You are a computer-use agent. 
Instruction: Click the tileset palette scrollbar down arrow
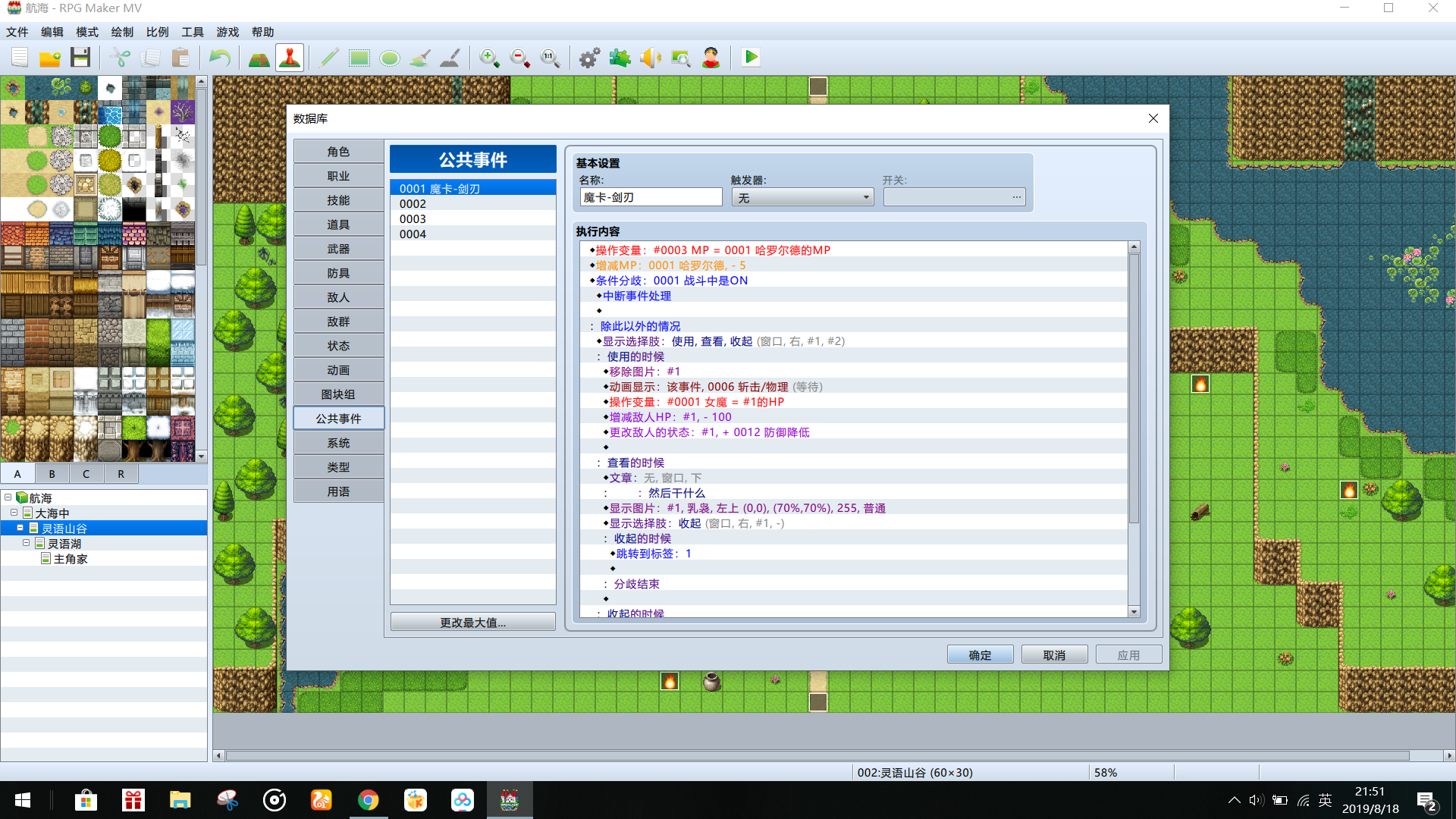pos(201,457)
